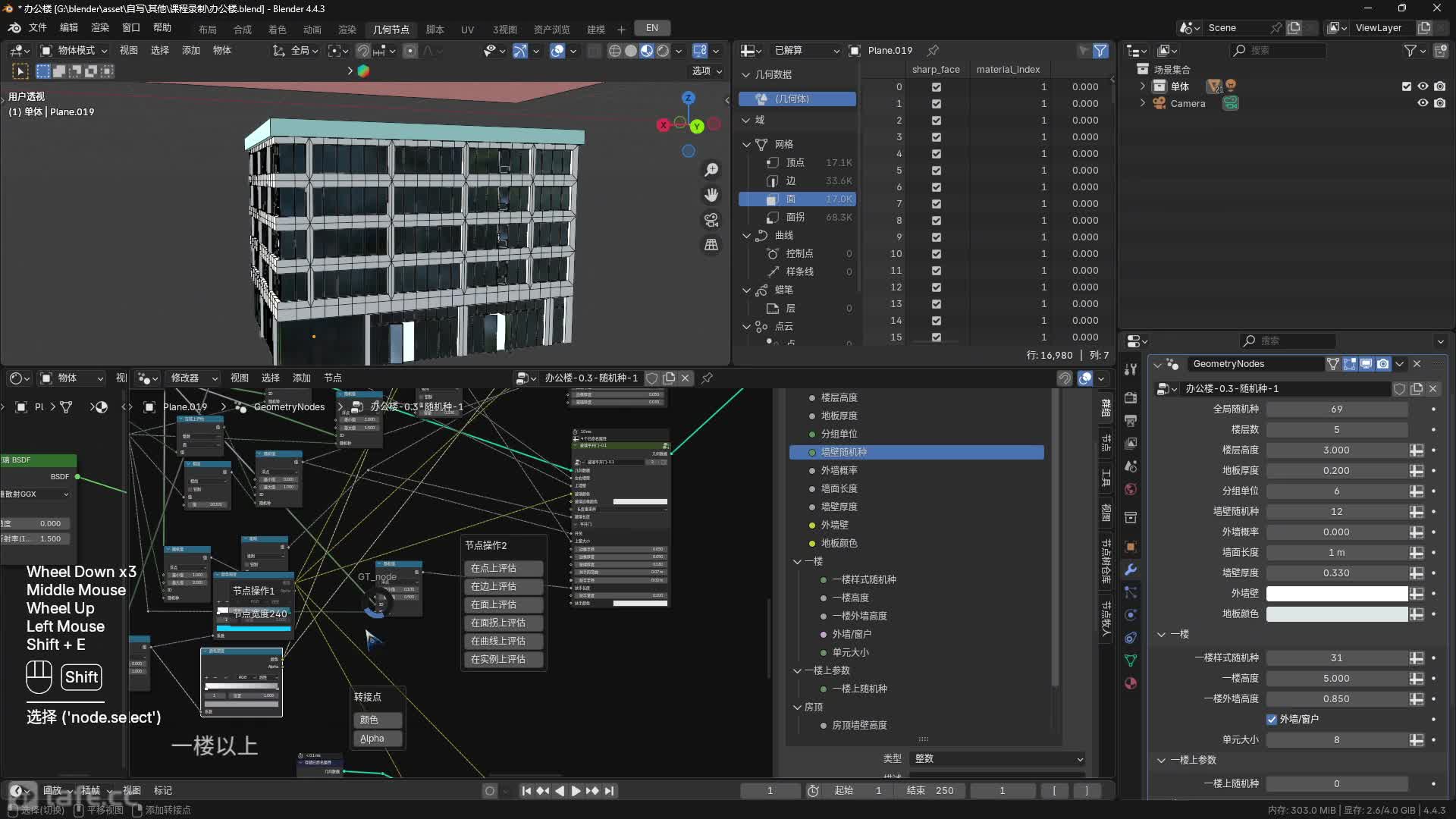Switch viewport to wireframe shading
Image resolution: width=1456 pixels, height=819 pixels.
(614, 51)
